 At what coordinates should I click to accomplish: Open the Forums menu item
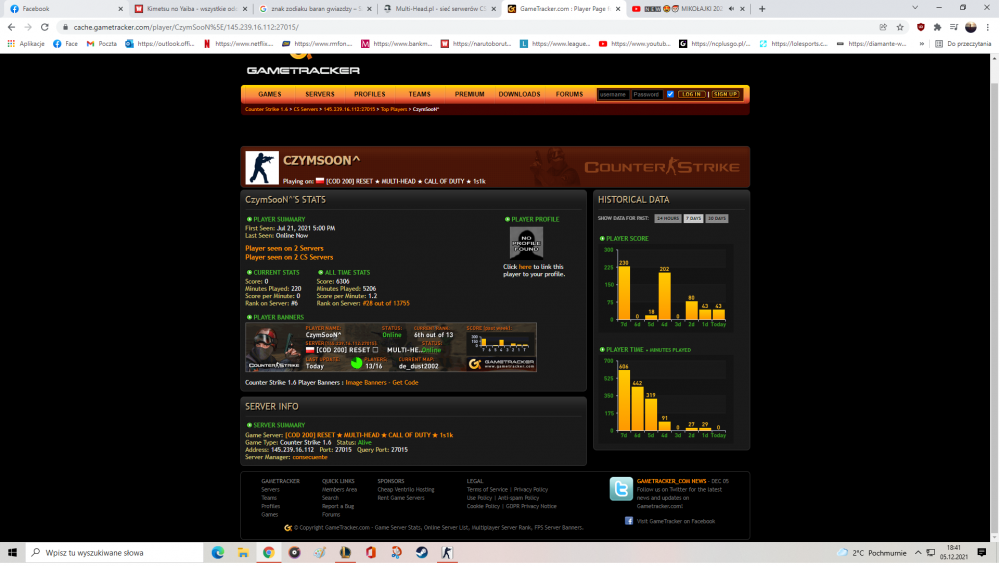[569, 94]
